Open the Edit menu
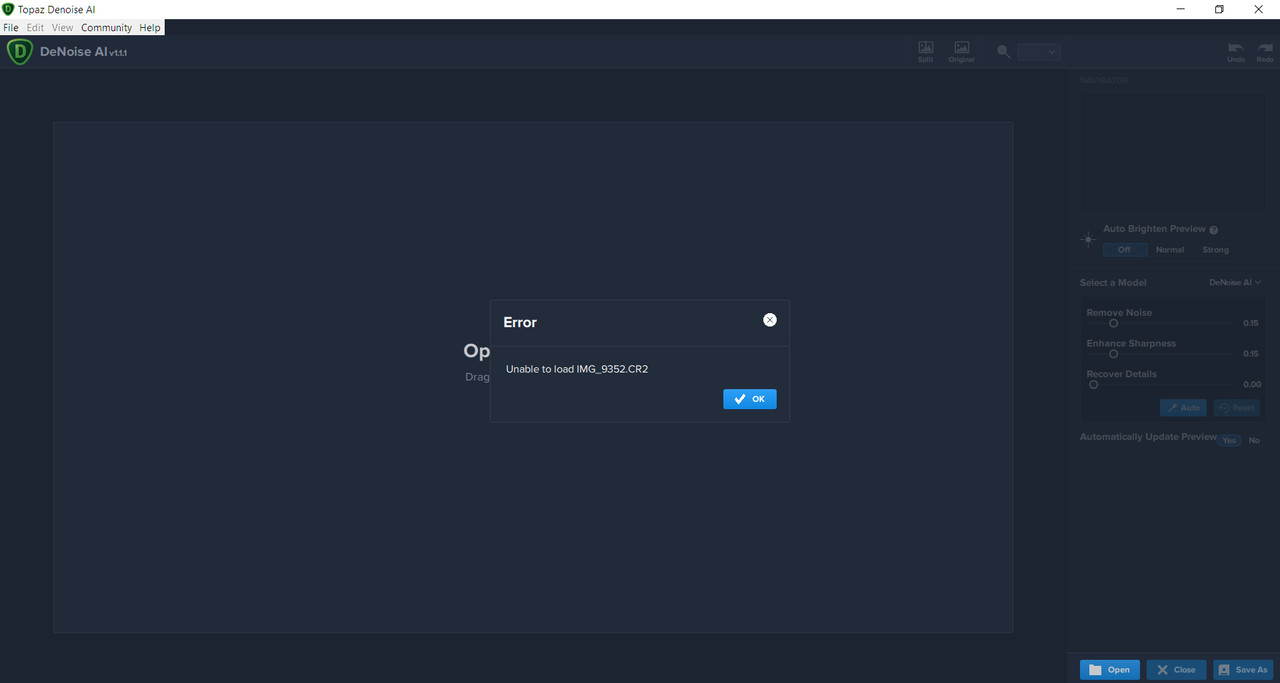This screenshot has height=683, width=1280. click(35, 28)
